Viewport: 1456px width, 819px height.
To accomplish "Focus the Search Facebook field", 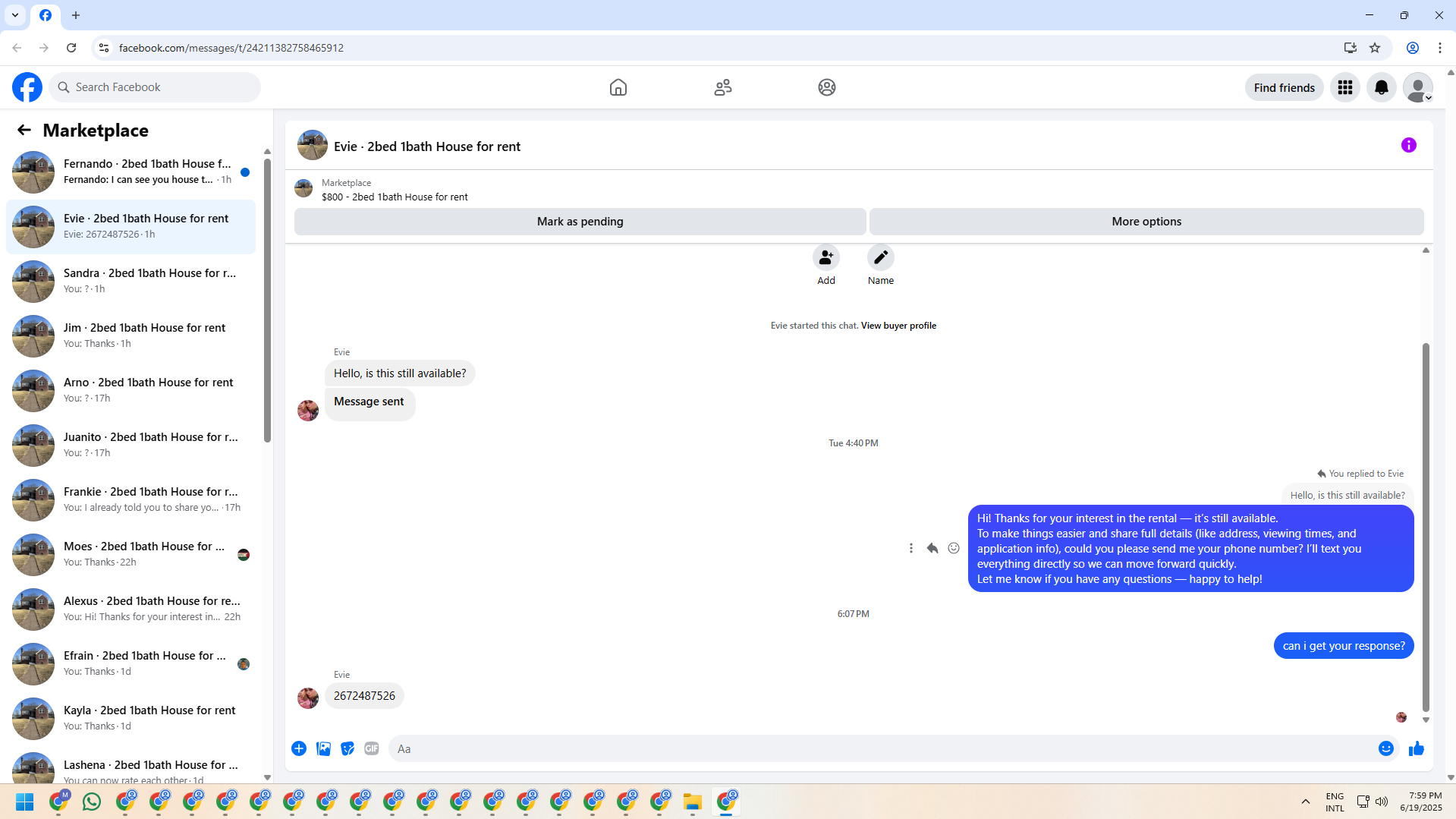I will point(155,87).
